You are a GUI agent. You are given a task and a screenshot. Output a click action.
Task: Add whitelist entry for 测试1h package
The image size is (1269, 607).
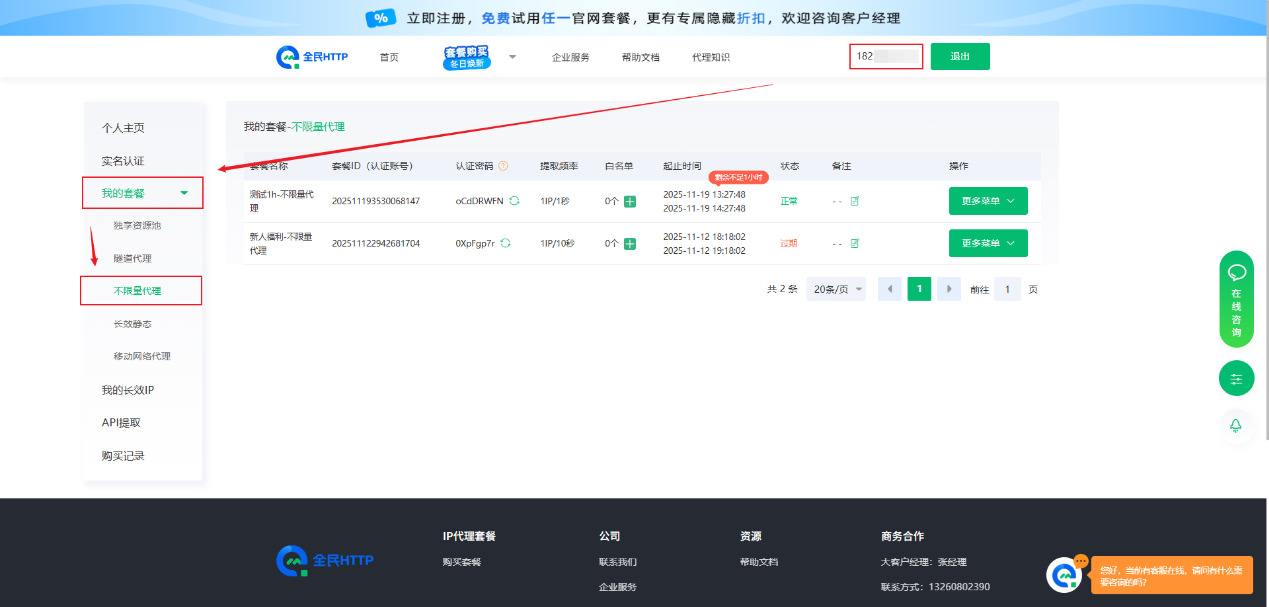(x=630, y=201)
